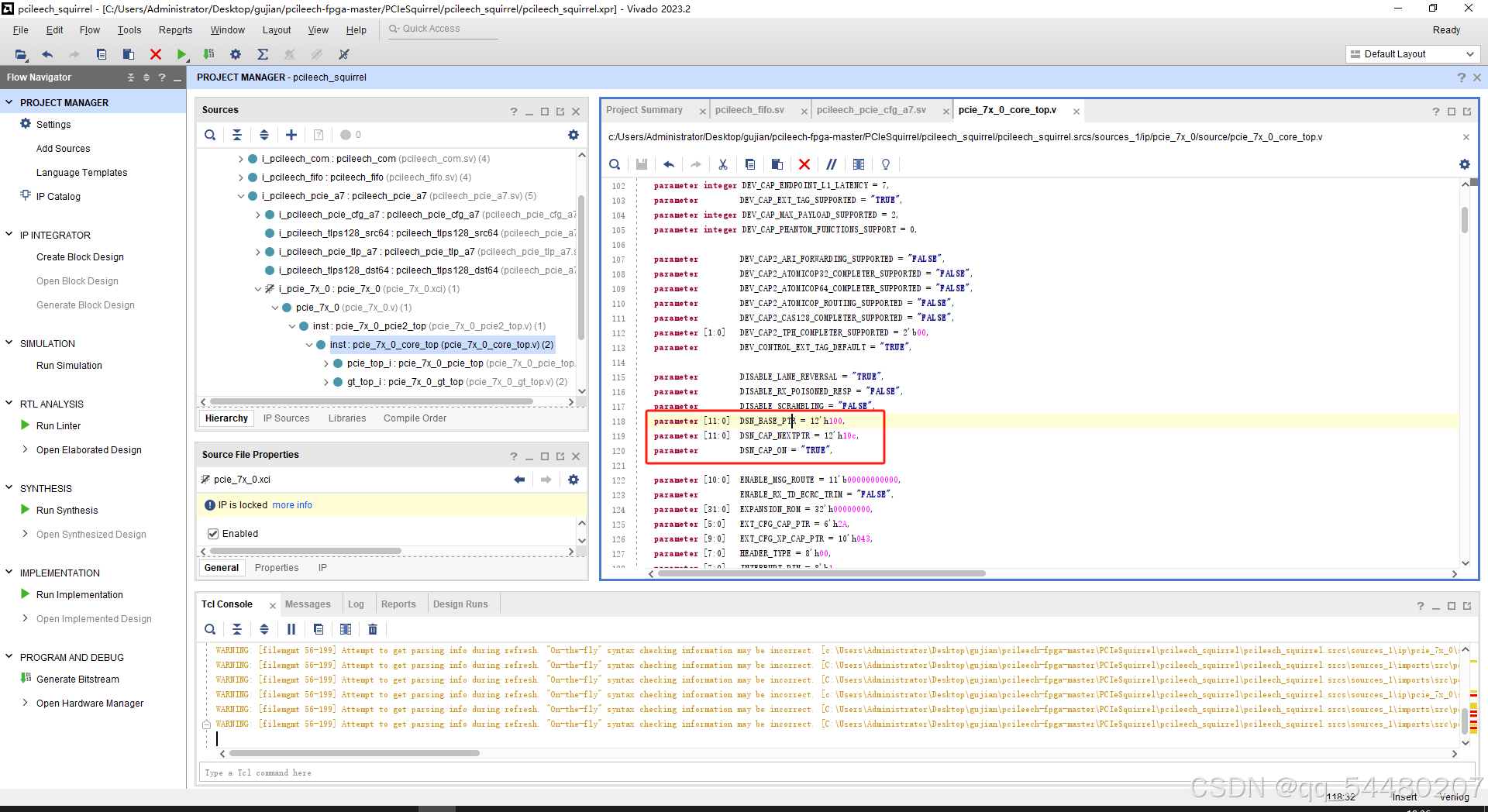Viewport: 1488px width, 812px height.
Task: Click the green Run play button
Action: 181,54
